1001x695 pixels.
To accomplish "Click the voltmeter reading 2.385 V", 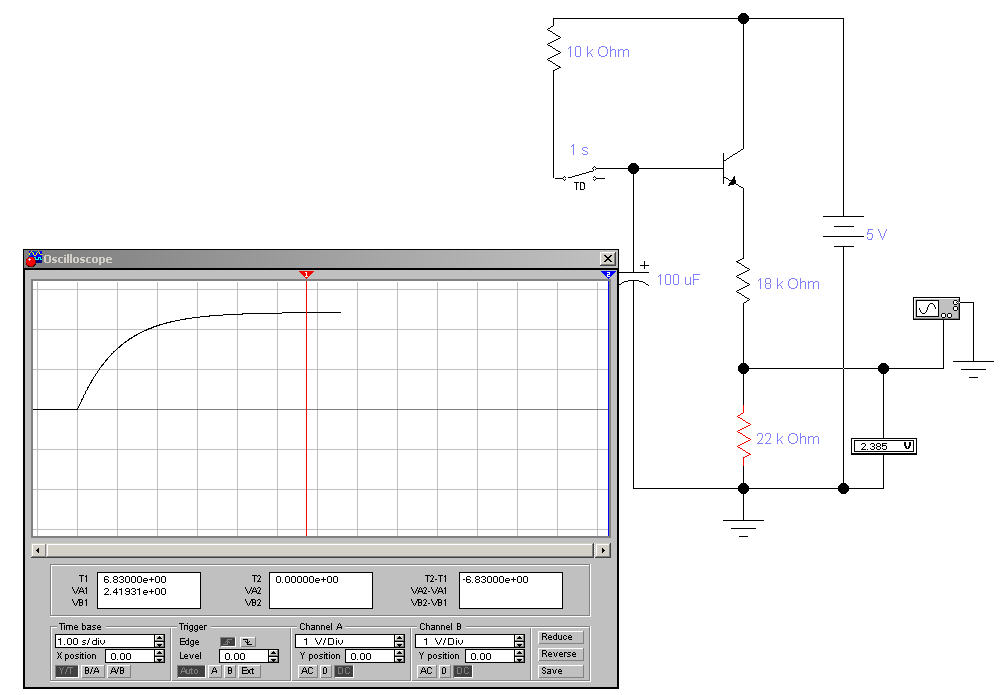I will tap(884, 446).
